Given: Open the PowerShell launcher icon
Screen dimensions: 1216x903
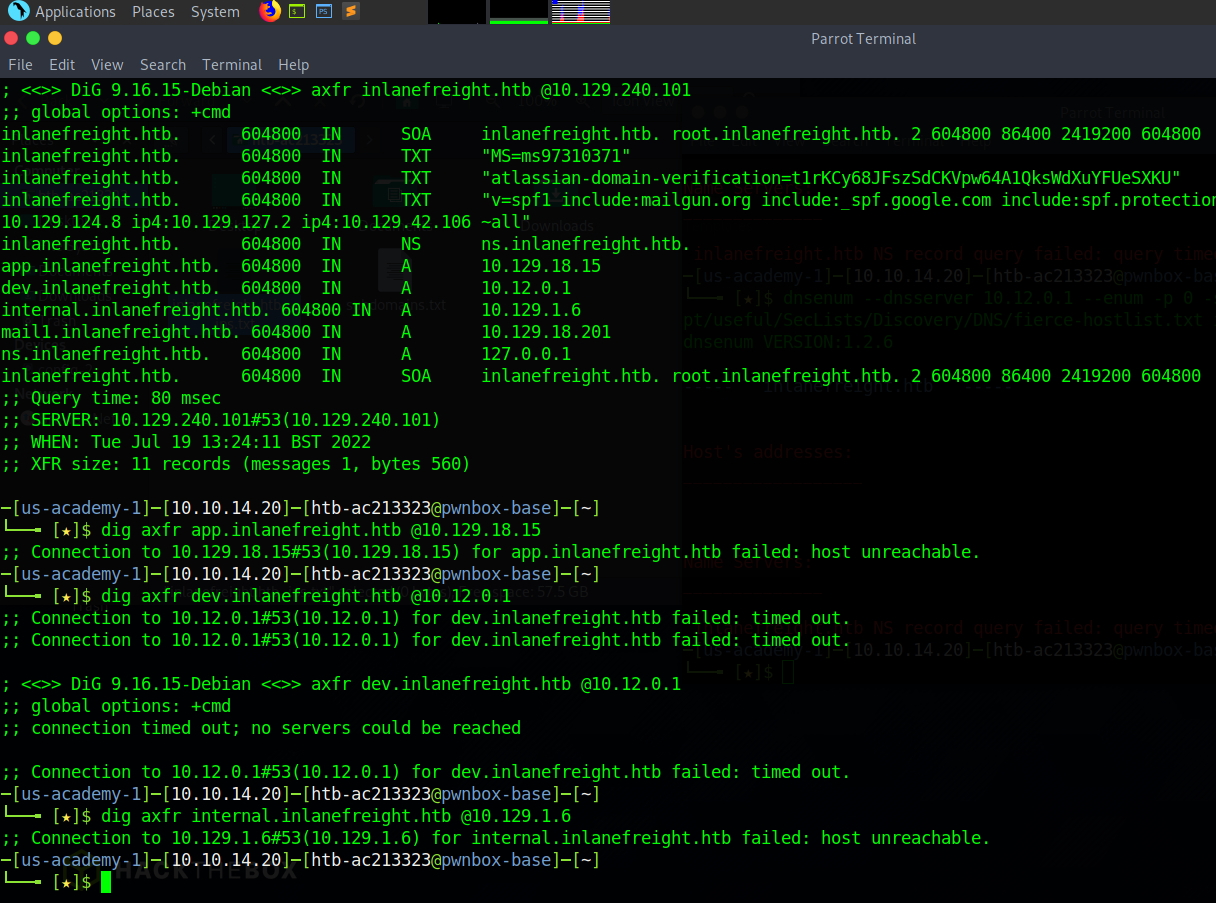Looking at the screenshot, I should pyautogui.click(x=323, y=12).
